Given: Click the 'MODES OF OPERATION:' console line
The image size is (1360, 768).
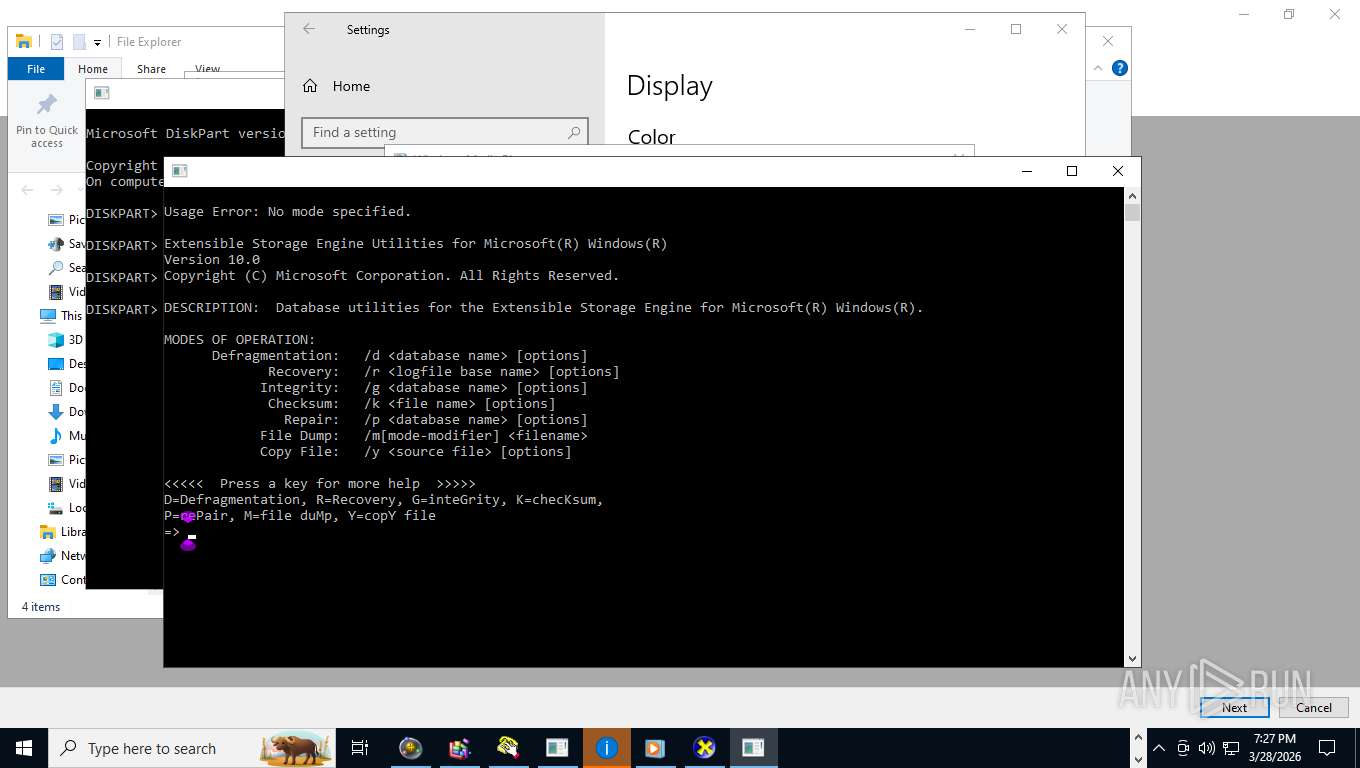Looking at the screenshot, I should (240, 339).
